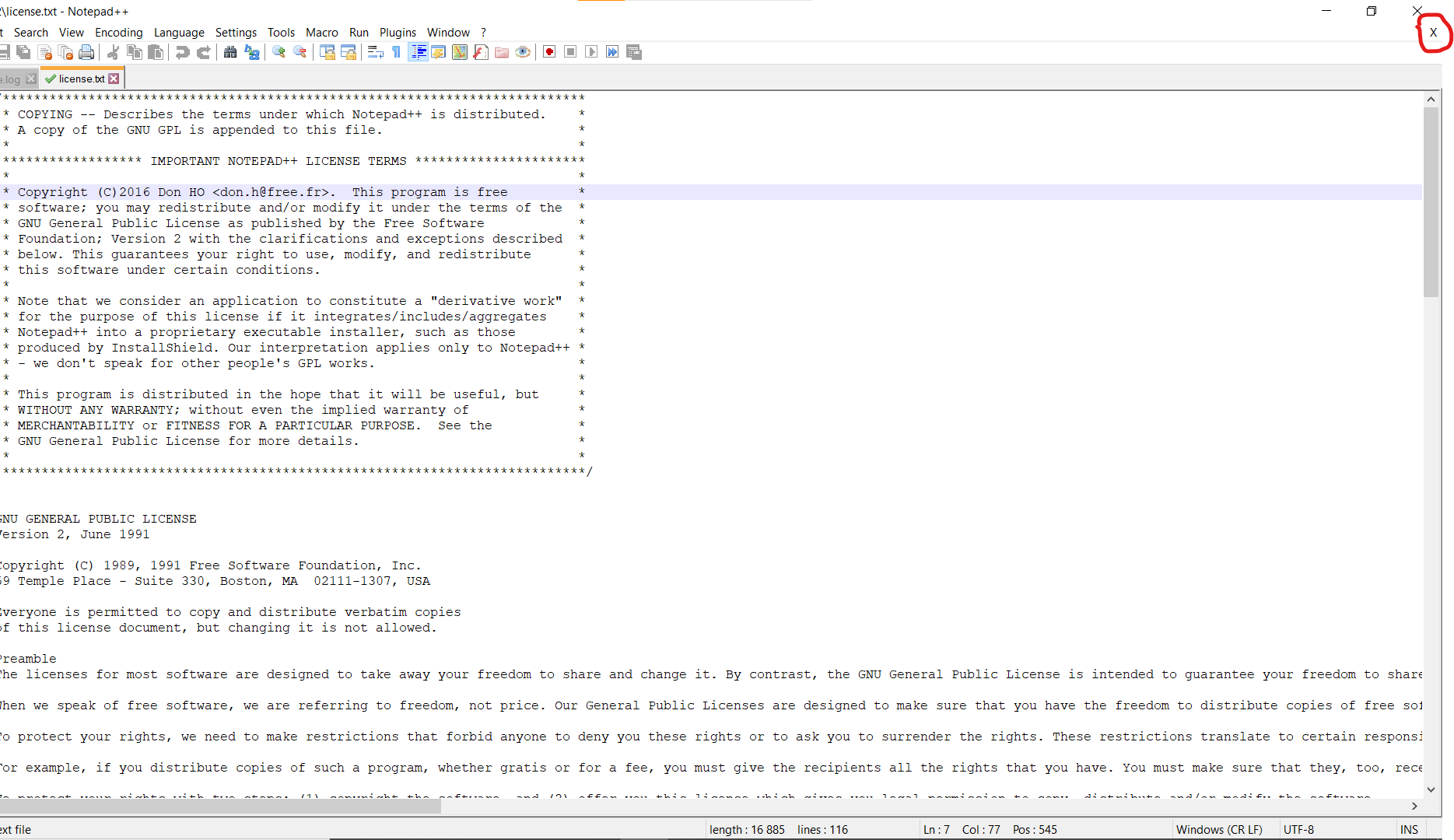Open the Tools menu
Screen dimensions: 1454x840
pos(281,33)
